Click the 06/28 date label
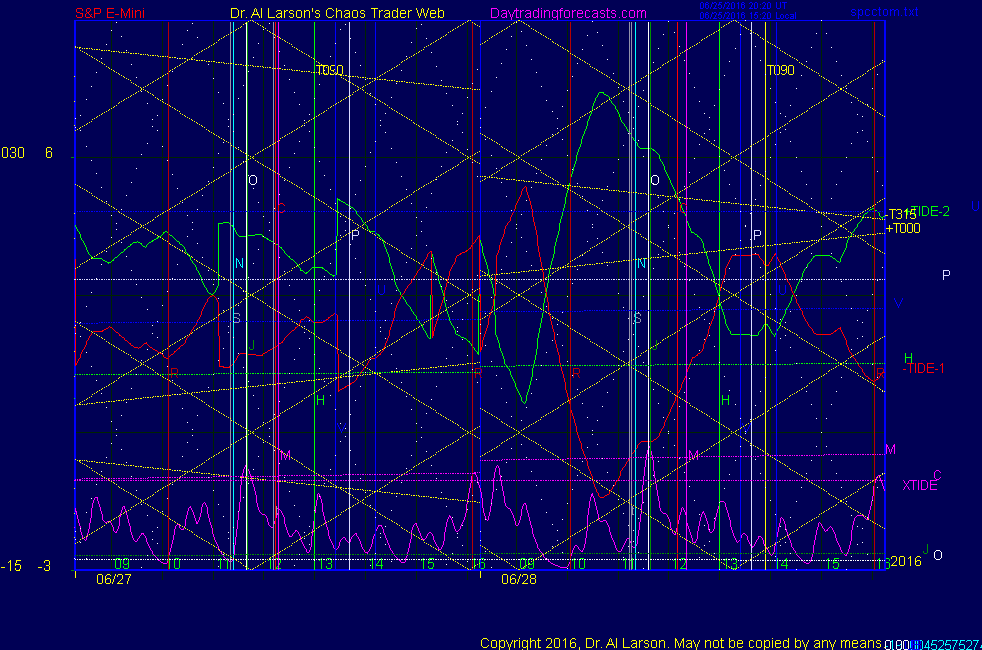 (x=517, y=578)
